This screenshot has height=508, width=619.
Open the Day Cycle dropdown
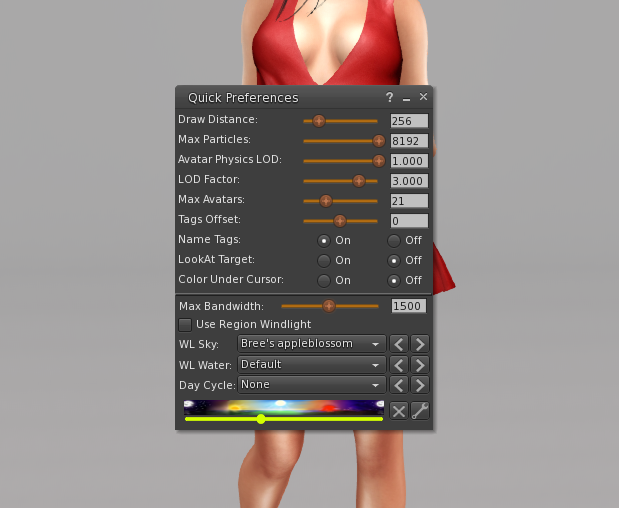point(311,385)
